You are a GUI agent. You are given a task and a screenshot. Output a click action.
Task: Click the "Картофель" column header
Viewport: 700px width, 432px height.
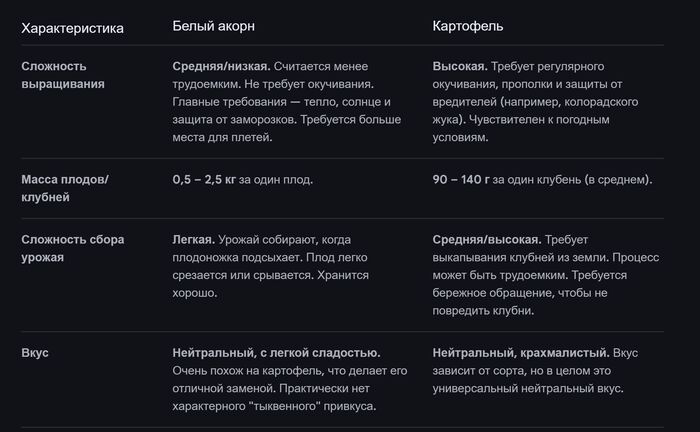click(x=467, y=27)
